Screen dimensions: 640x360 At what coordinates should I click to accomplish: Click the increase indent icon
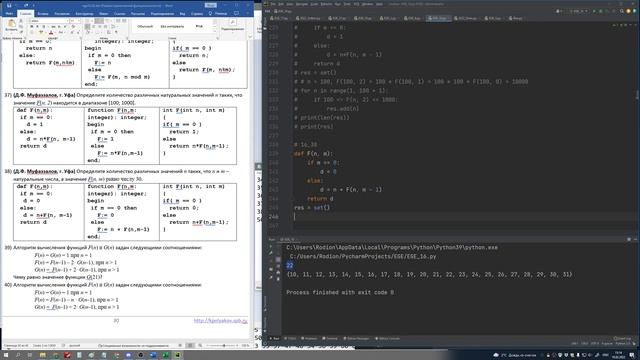pos(124,20)
